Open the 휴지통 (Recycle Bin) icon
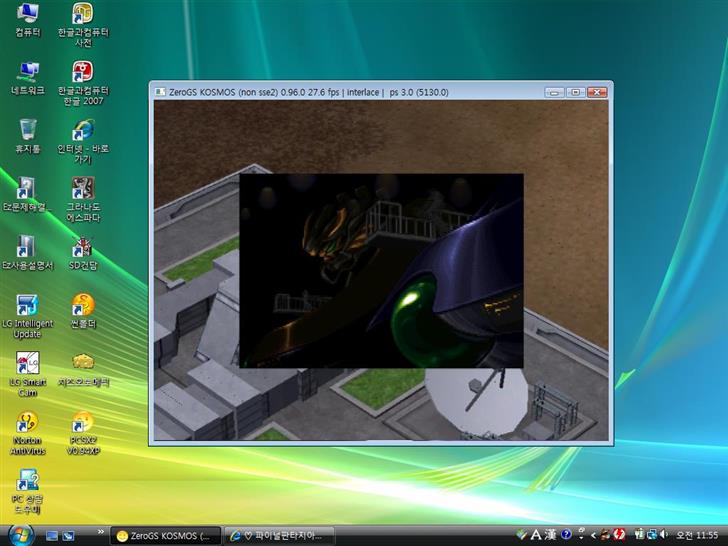The image size is (728, 546). (28, 136)
